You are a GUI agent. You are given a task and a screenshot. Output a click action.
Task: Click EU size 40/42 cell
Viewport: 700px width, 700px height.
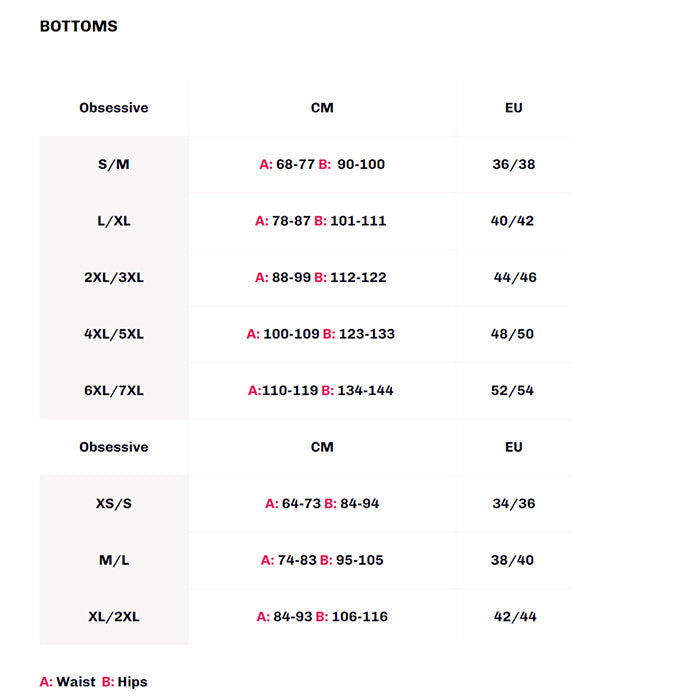point(514,221)
